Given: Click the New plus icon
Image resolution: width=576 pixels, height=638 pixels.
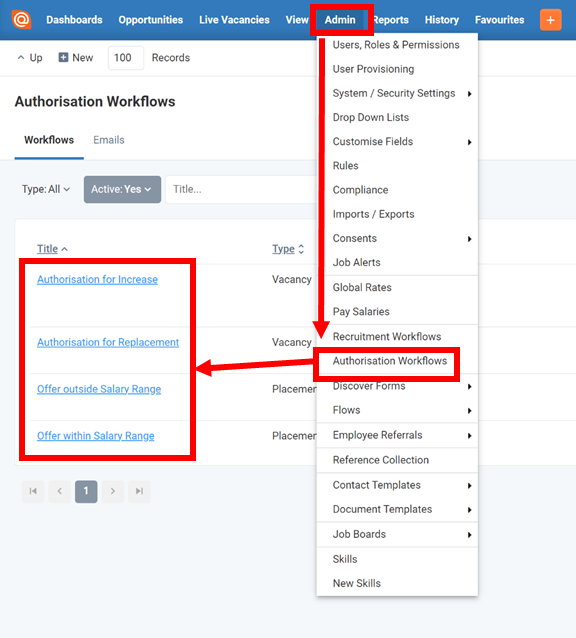Looking at the screenshot, I should [x=63, y=57].
